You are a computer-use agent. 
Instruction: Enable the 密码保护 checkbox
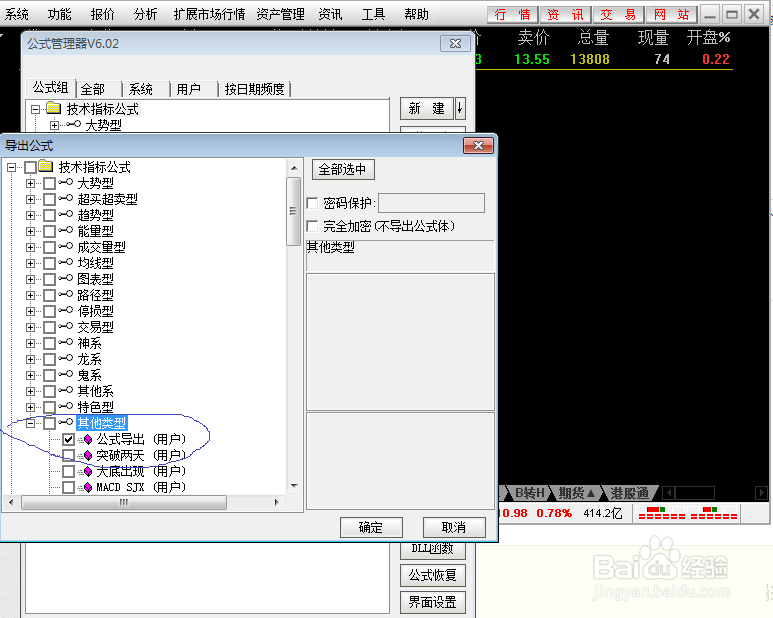[312, 203]
